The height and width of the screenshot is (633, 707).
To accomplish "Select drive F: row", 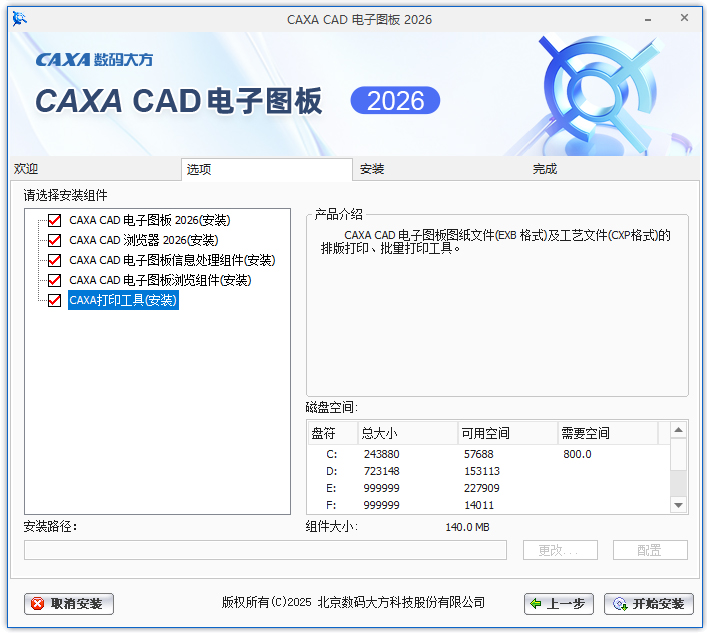I will (489, 505).
